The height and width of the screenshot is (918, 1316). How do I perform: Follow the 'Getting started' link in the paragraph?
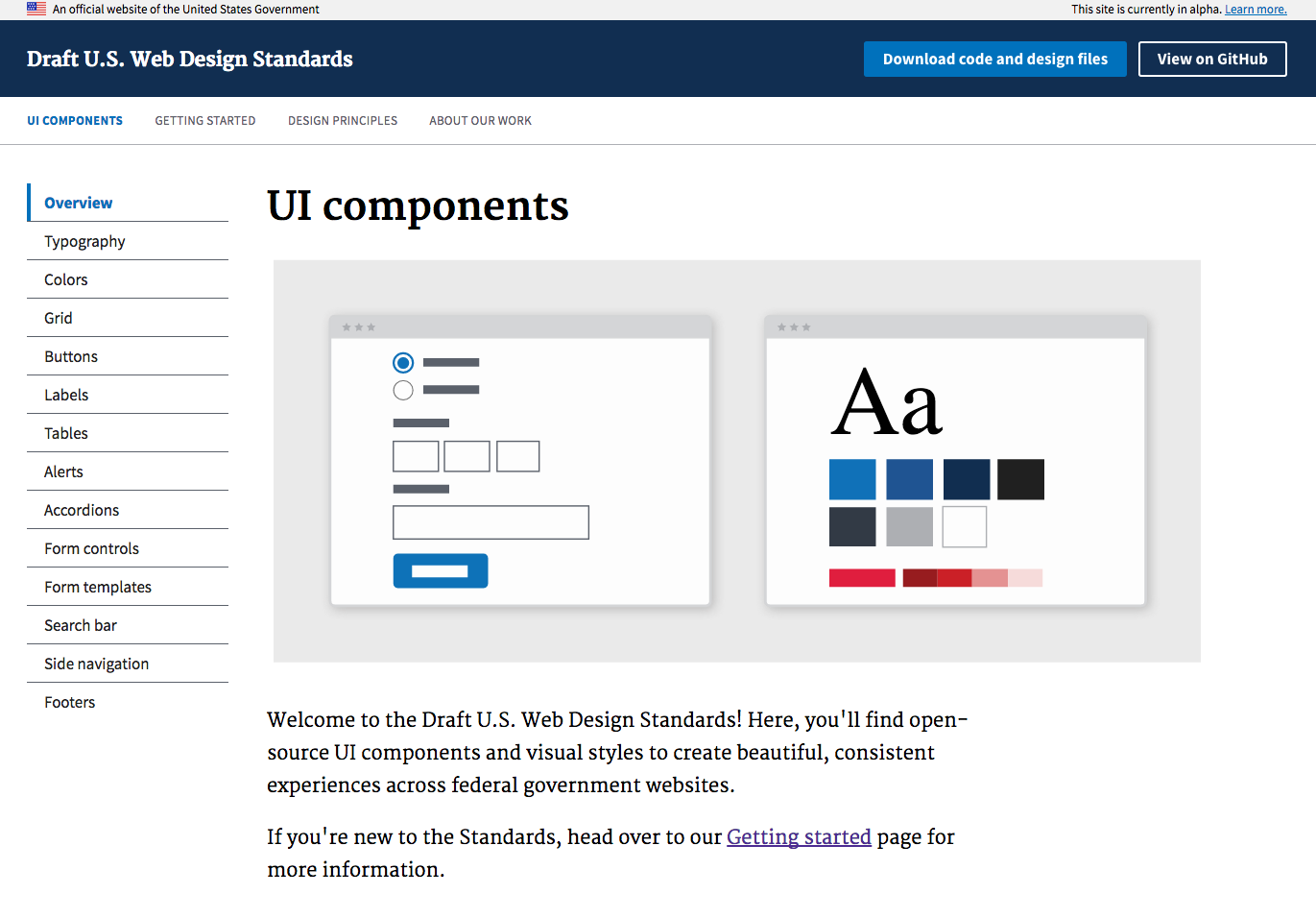(x=799, y=837)
